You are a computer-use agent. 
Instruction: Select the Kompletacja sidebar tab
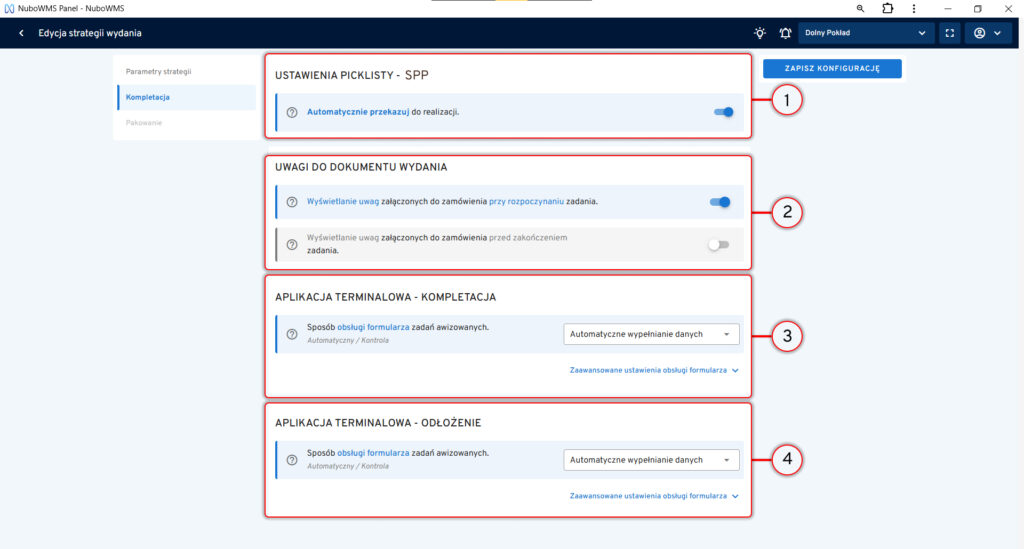click(148, 97)
